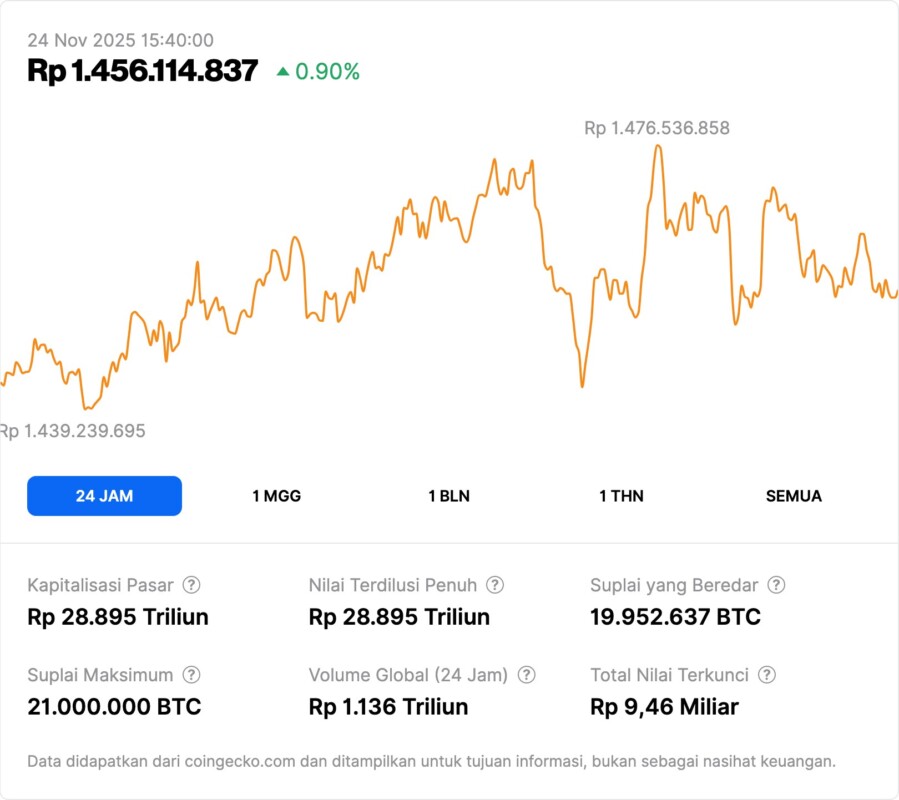Screen dimensions: 899x800
Task: Click the green price change arrow
Action: 283,71
